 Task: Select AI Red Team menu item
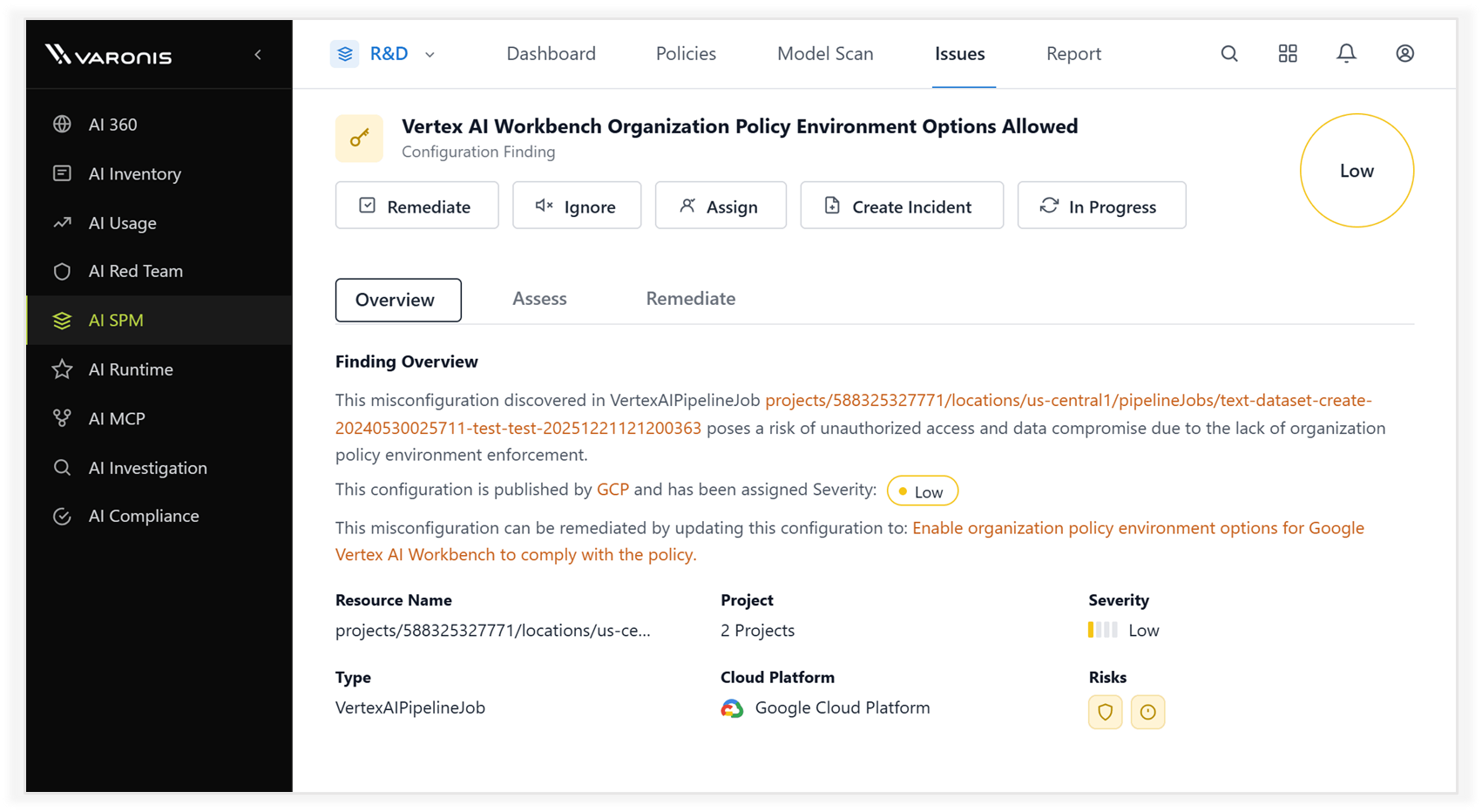click(x=159, y=271)
